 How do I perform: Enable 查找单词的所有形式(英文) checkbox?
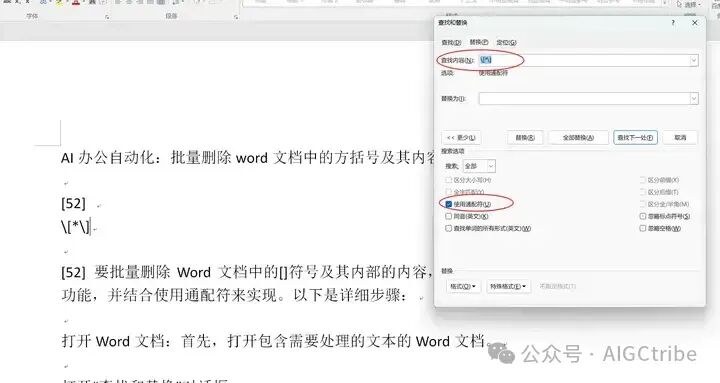click(449, 228)
